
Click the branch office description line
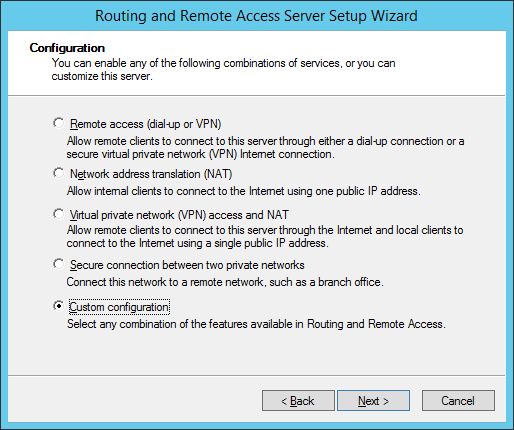pos(225,282)
